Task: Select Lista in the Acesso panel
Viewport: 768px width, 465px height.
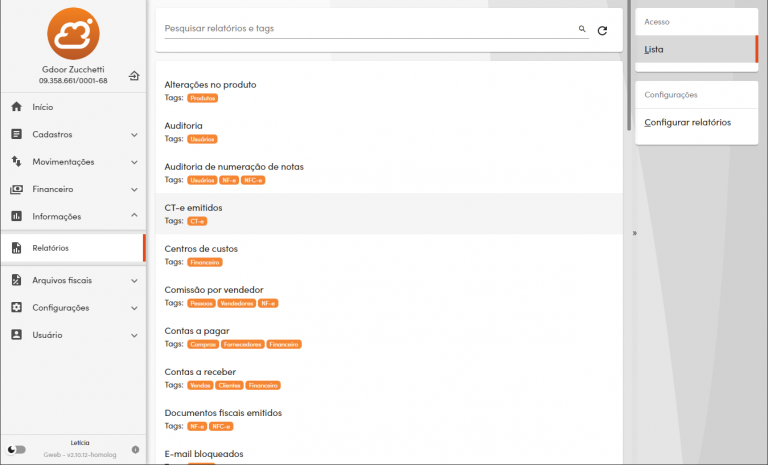Action: coord(654,50)
